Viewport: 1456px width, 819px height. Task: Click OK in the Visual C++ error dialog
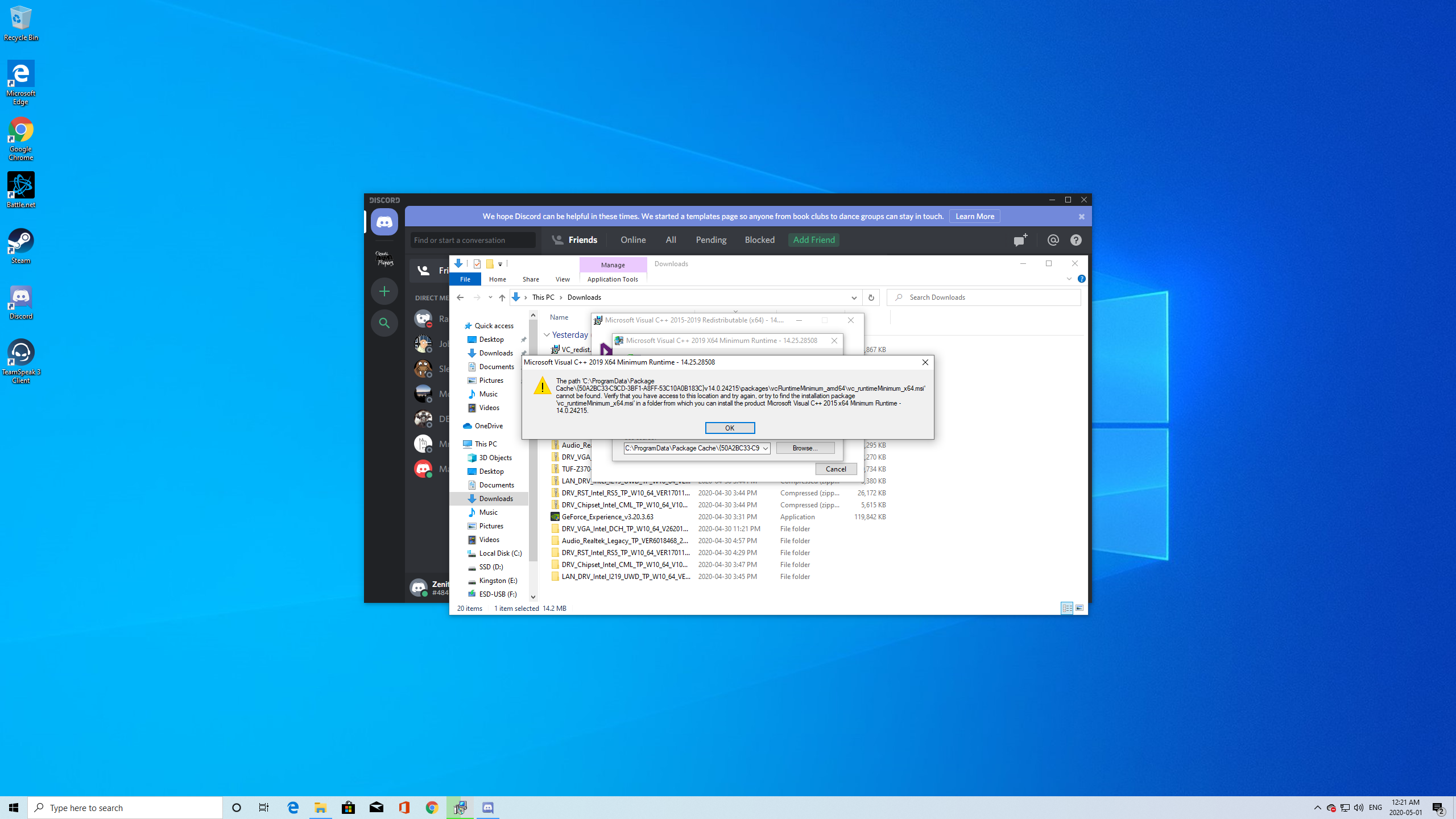(x=730, y=428)
